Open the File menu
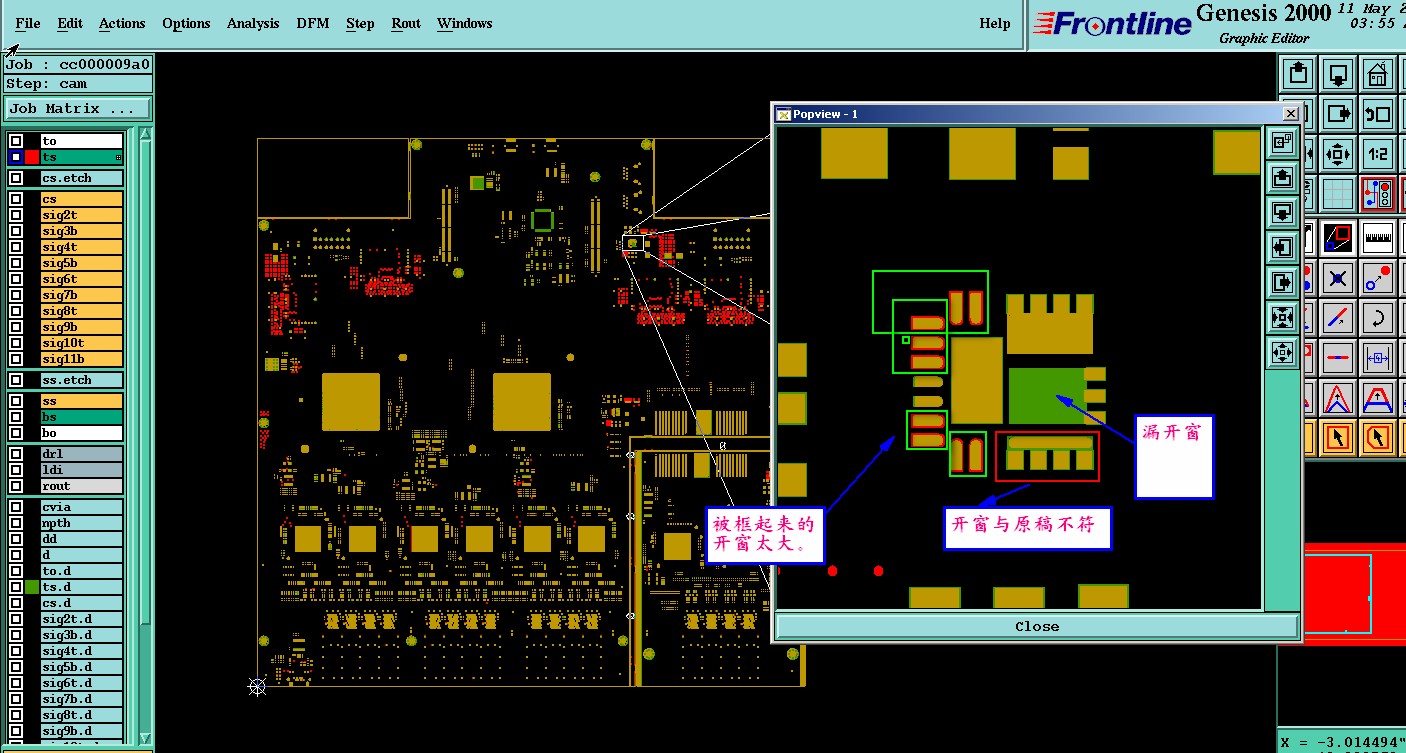This screenshot has width=1406, height=753. click(28, 23)
